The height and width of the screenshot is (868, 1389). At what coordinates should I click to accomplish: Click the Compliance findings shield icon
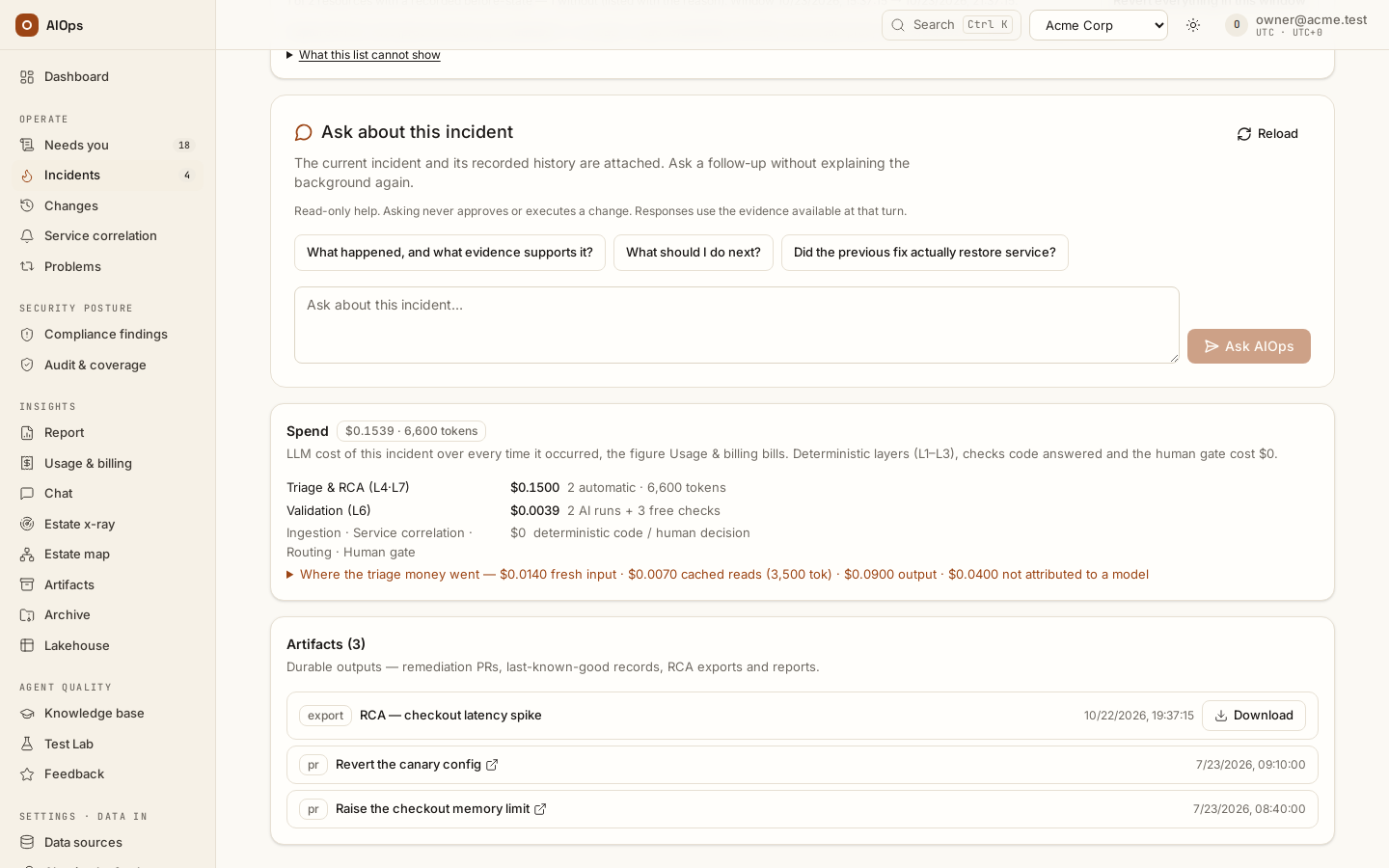tap(27, 335)
